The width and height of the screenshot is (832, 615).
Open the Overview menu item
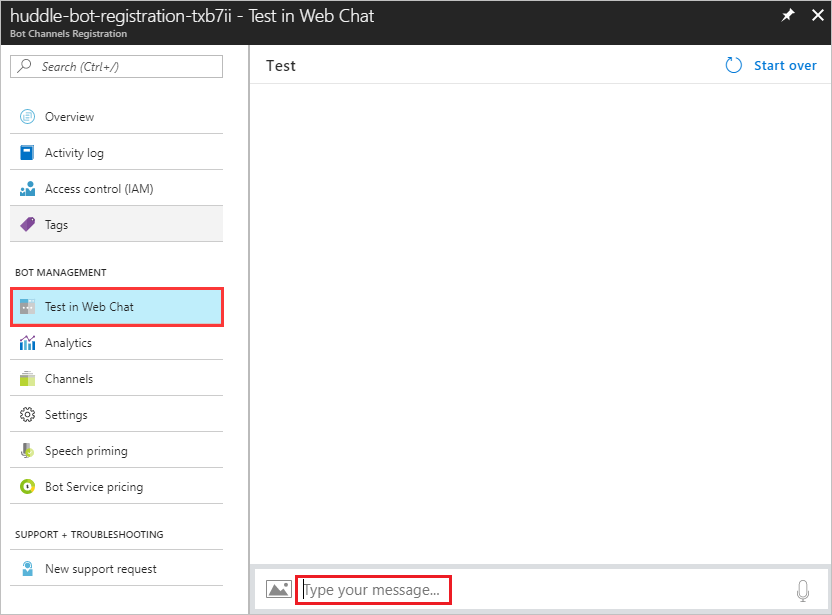(x=116, y=116)
